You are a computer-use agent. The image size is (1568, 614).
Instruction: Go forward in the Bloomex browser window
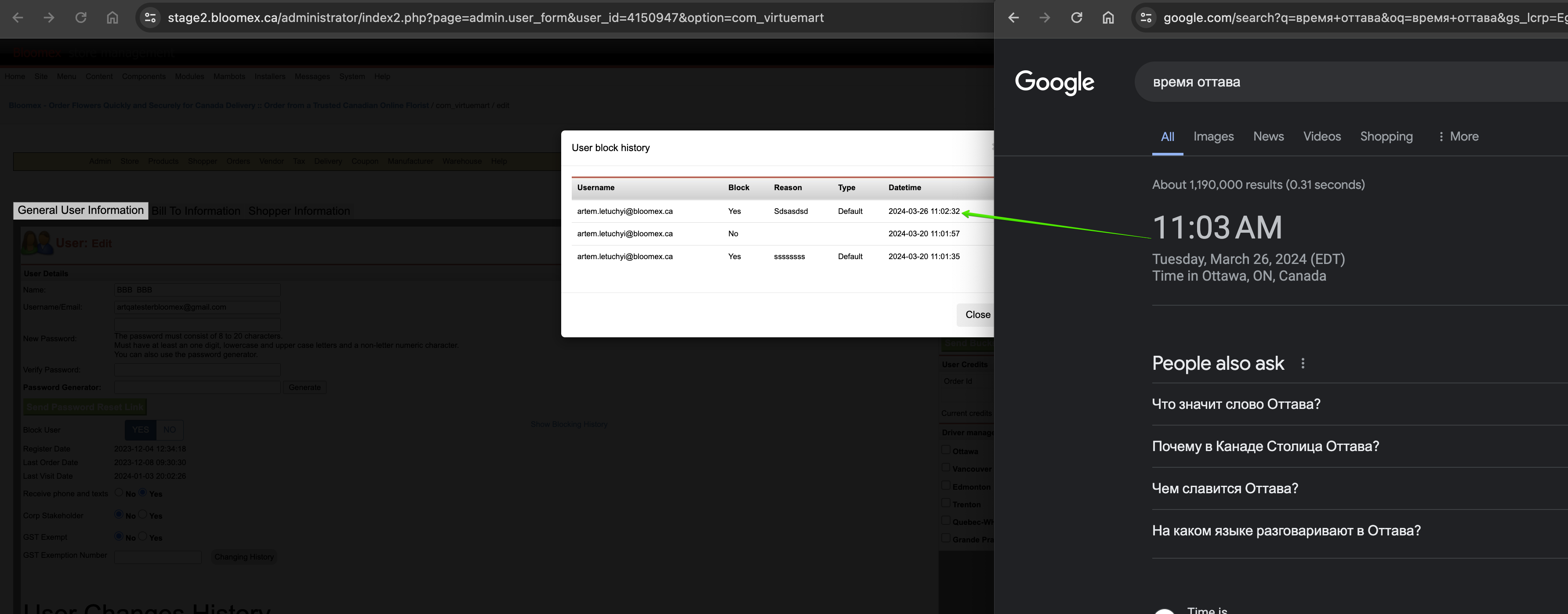pos(49,18)
